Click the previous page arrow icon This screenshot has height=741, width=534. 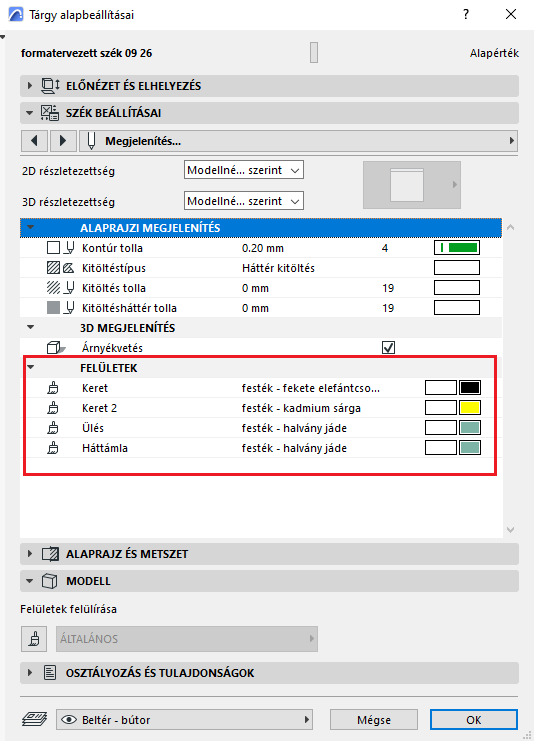pos(34,141)
